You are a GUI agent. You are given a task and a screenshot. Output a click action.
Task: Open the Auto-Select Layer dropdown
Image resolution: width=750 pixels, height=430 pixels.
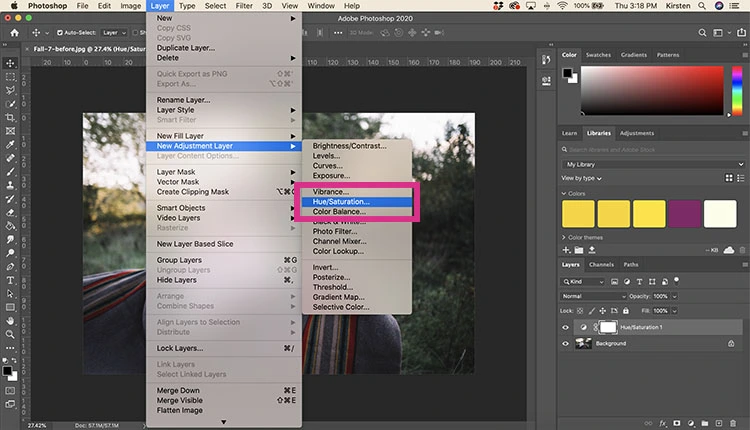coord(114,33)
